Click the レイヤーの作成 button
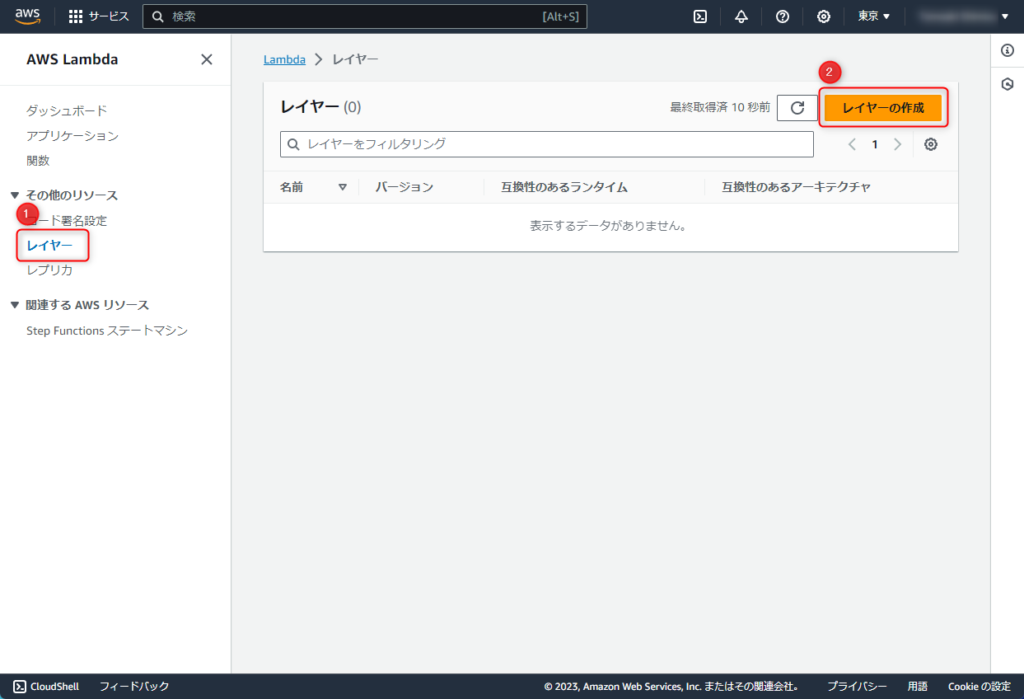This screenshot has width=1024, height=699. pos(883,108)
